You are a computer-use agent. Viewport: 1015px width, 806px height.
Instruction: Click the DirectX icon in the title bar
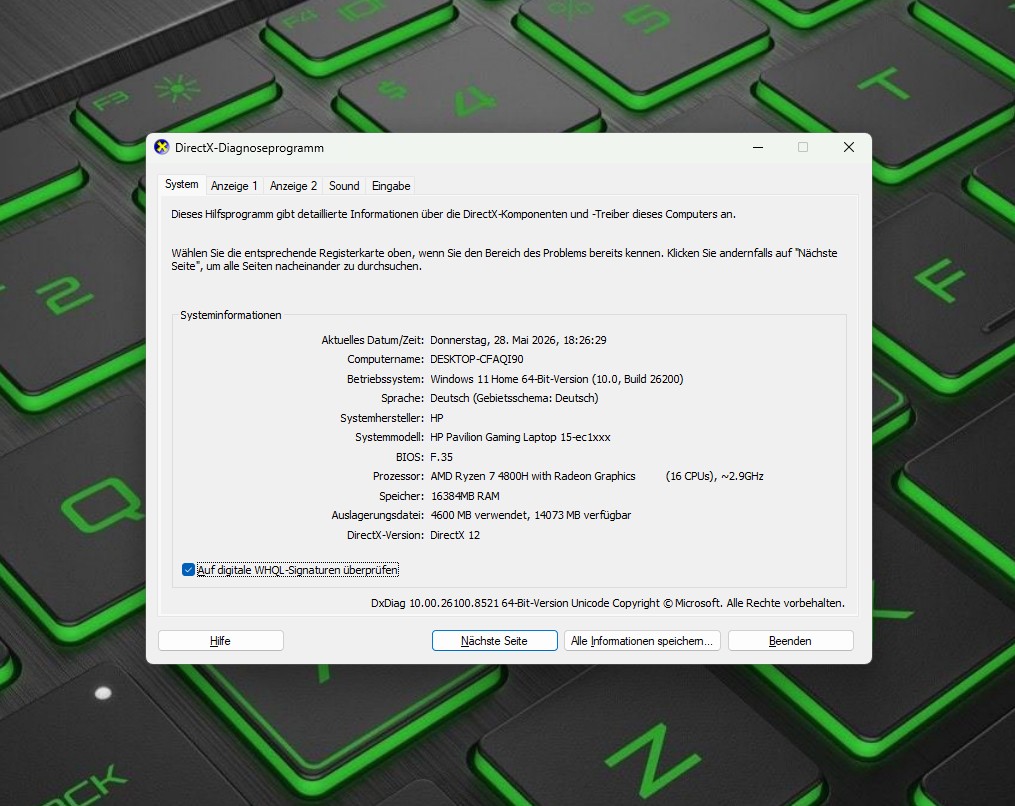click(162, 147)
